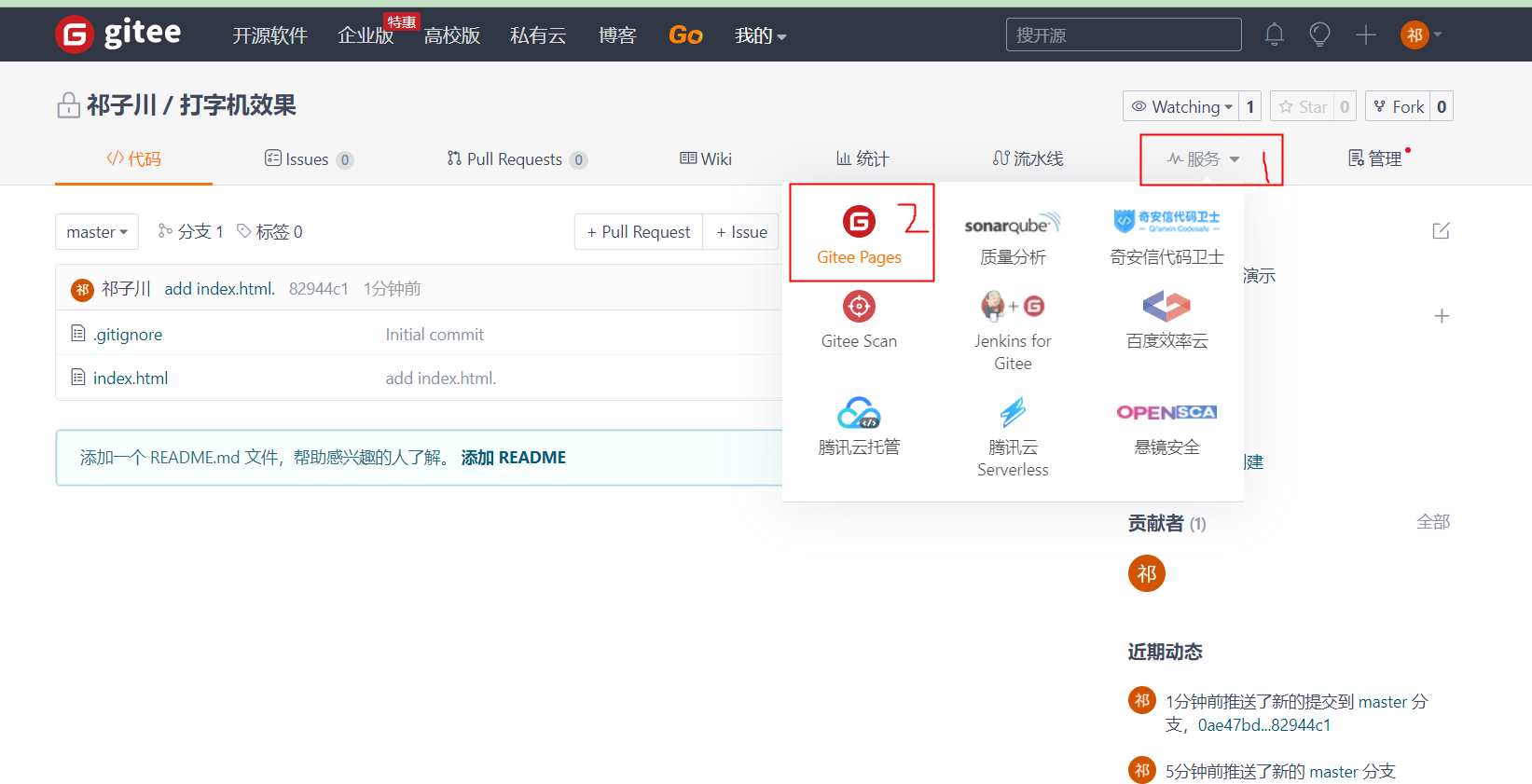The height and width of the screenshot is (784, 1532).
Task: Switch to the Pull Requests tab
Action: pyautogui.click(x=517, y=159)
